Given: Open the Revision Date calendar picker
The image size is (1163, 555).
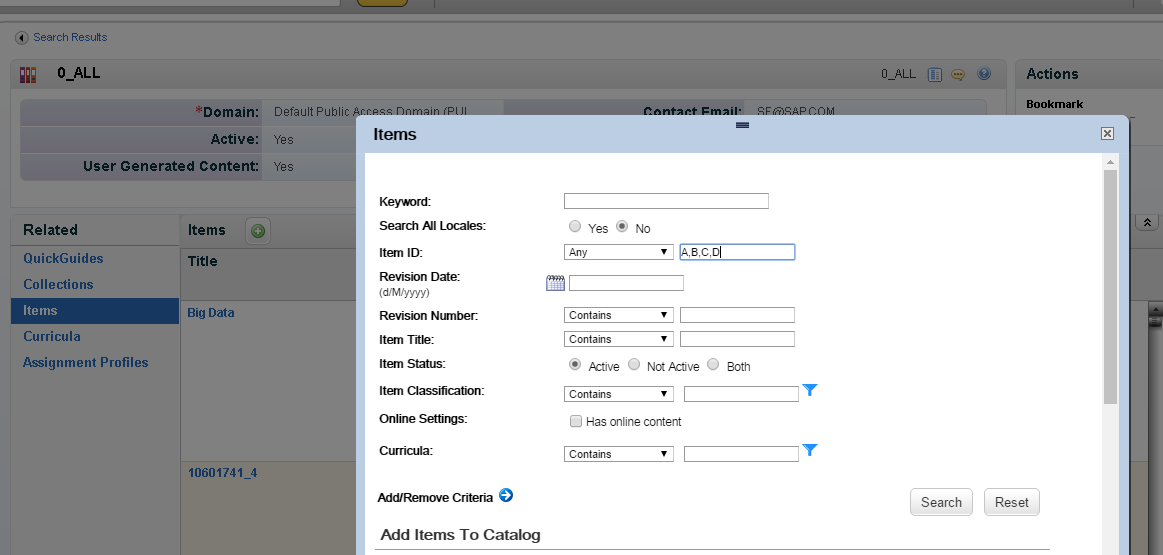Looking at the screenshot, I should point(556,283).
